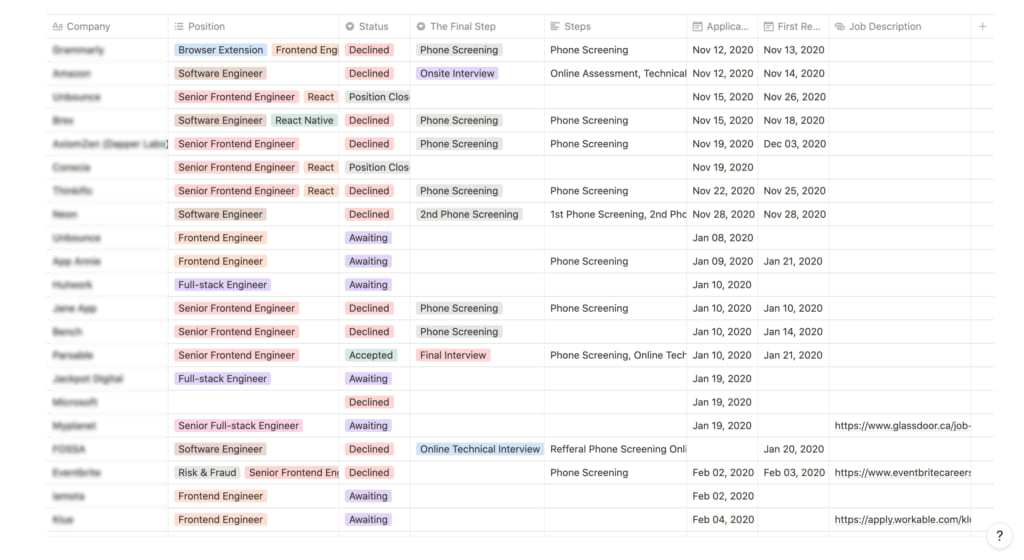Click Declined status in Online Technical Interview row

point(369,450)
